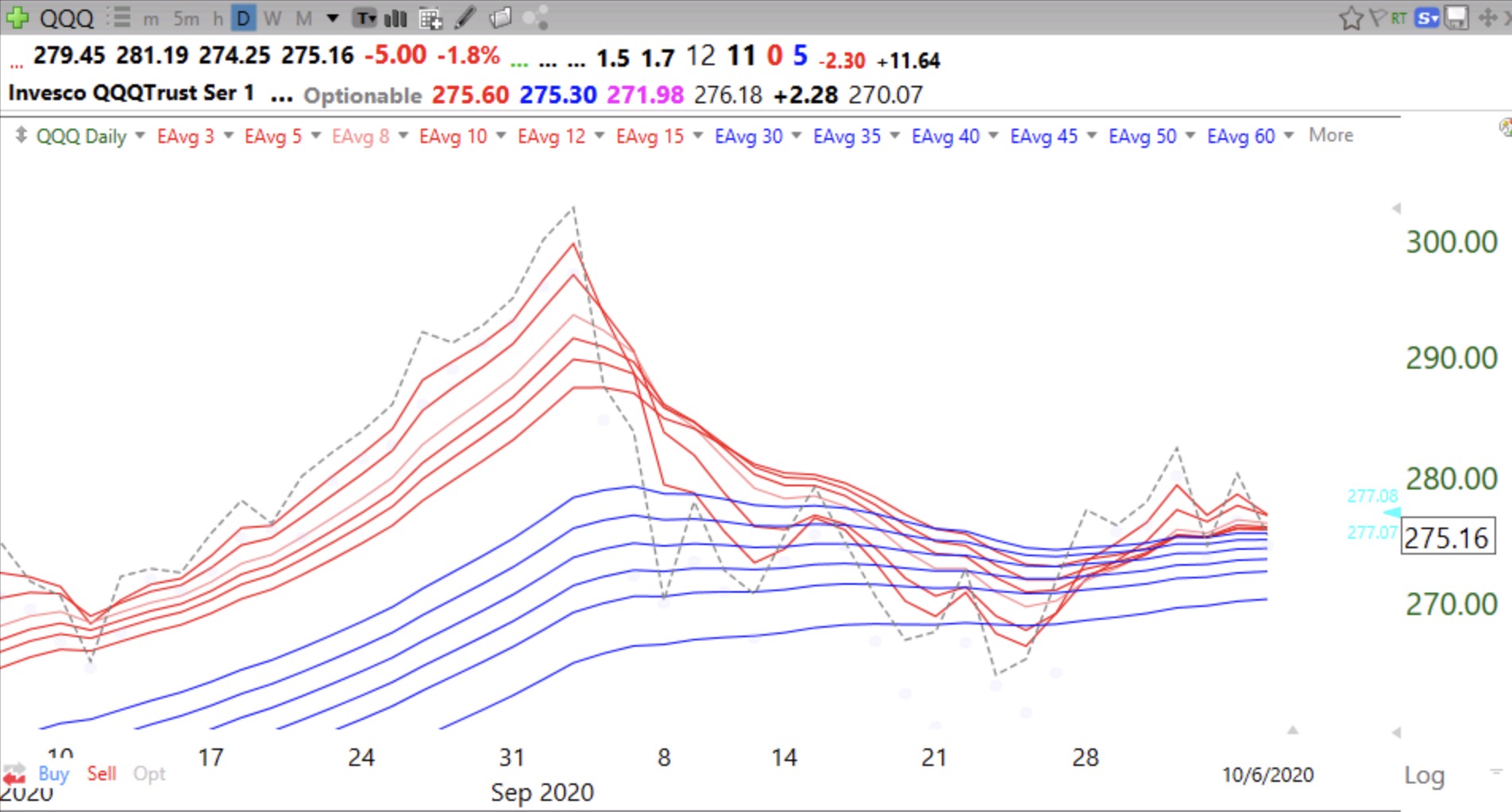
Task: Toggle the Log scale setting
Action: [1424, 775]
